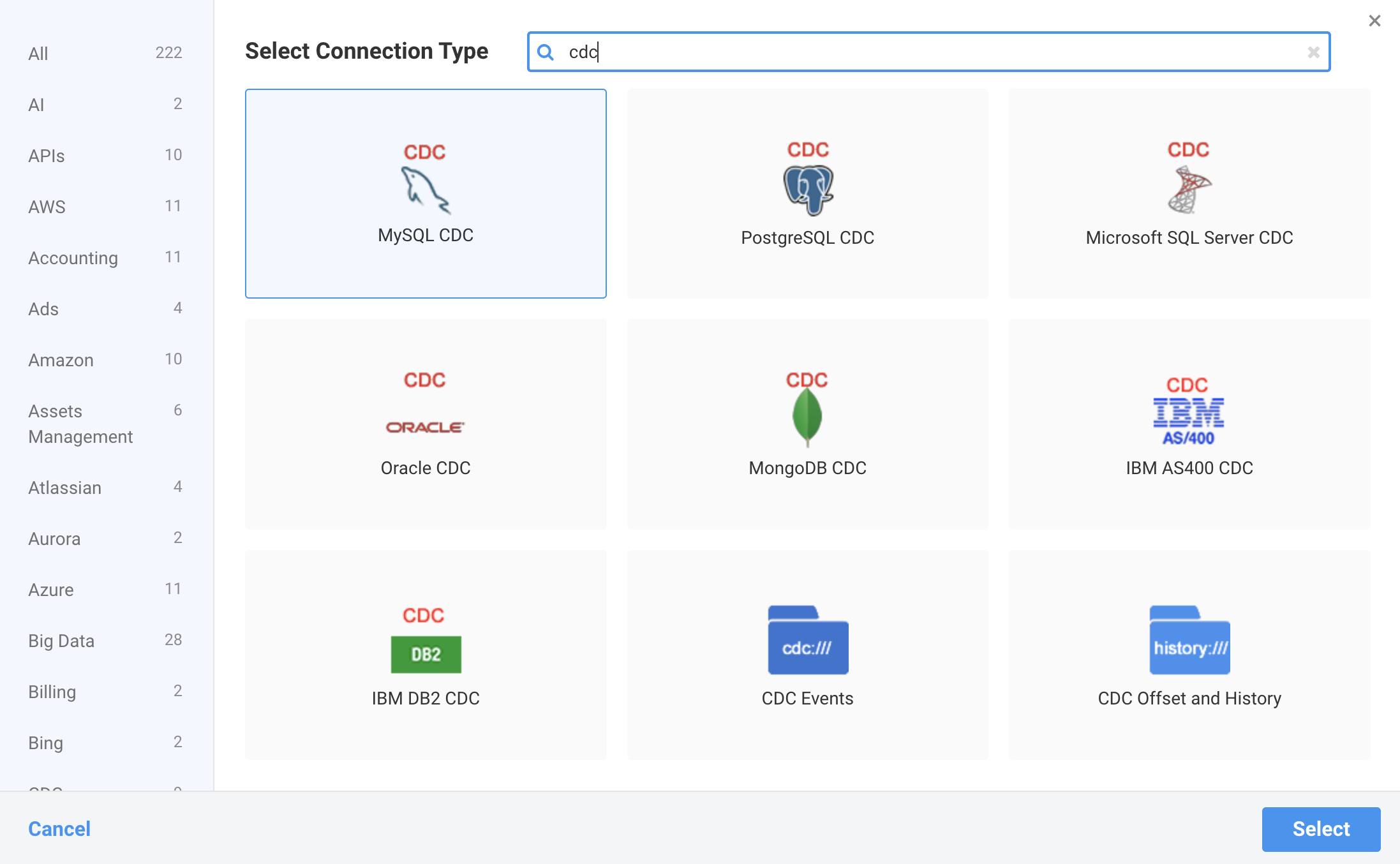1400x864 pixels.
Task: Select the PostgreSQL CDC connection type
Action: pos(807,193)
